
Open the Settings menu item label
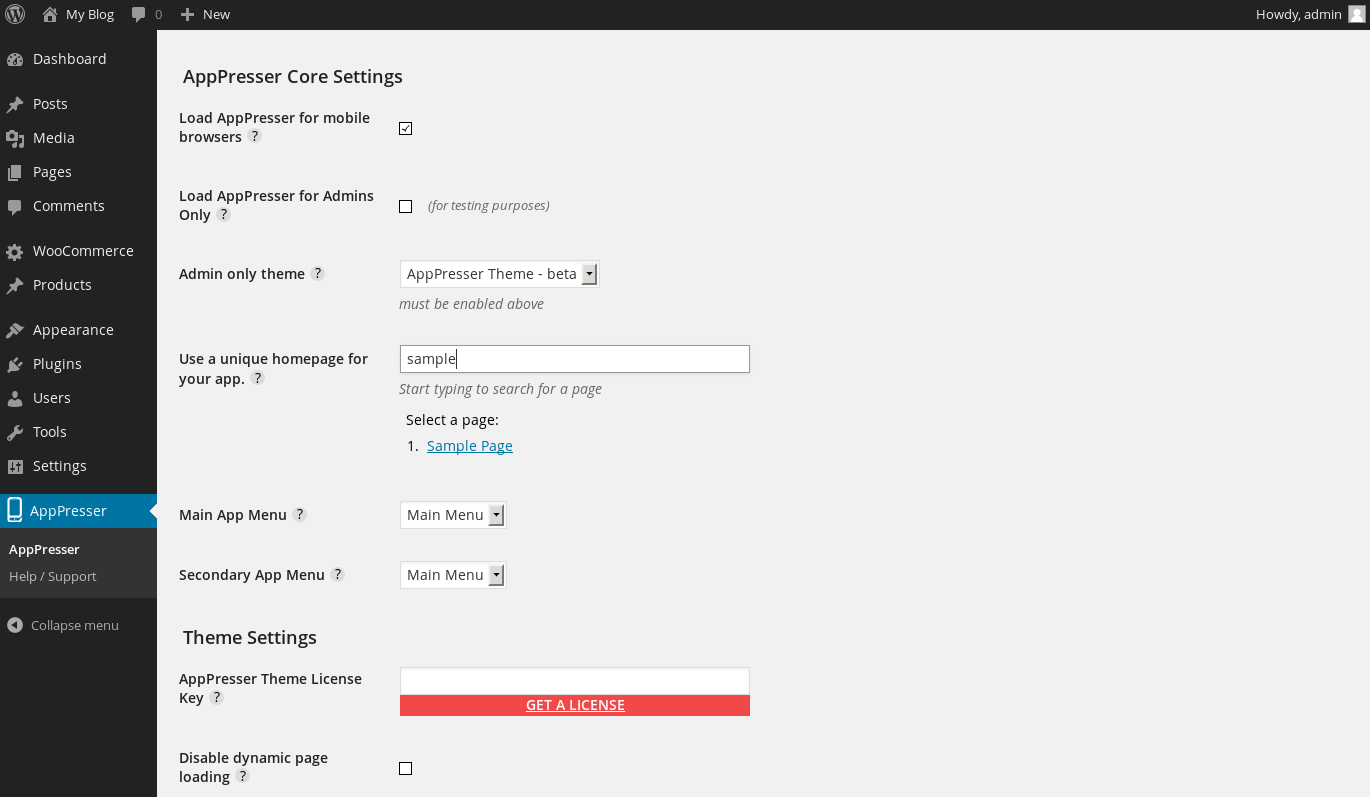click(60, 466)
